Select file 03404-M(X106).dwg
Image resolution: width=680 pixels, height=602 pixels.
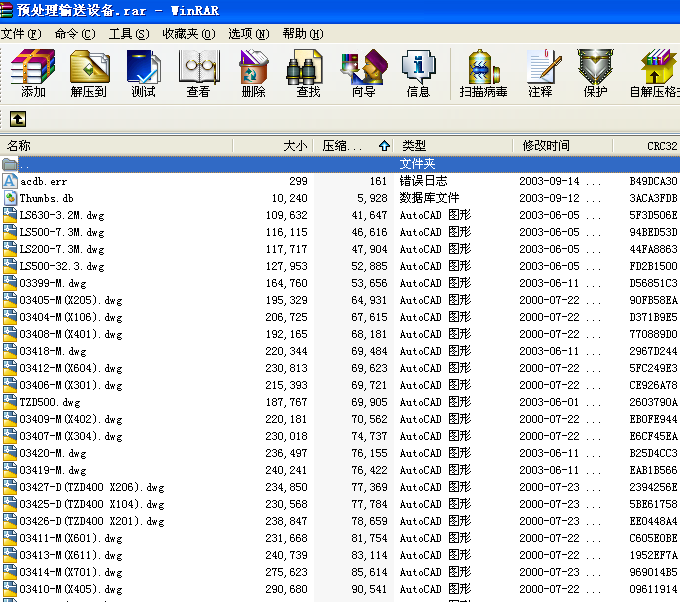pyautogui.click(x=71, y=317)
